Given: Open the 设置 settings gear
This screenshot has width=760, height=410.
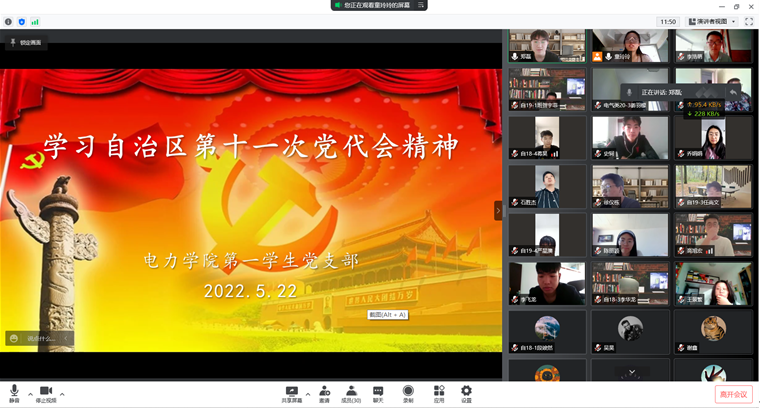Looking at the screenshot, I should click(466, 394).
